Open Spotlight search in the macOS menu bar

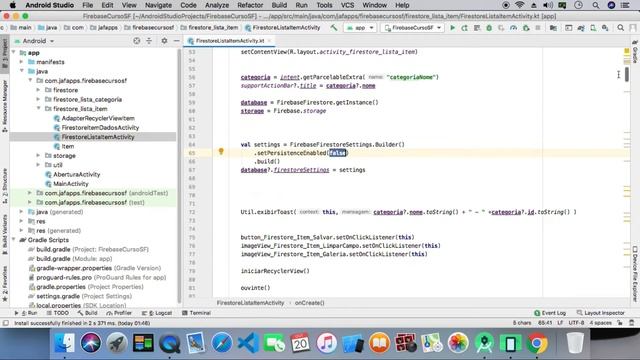(596, 5)
